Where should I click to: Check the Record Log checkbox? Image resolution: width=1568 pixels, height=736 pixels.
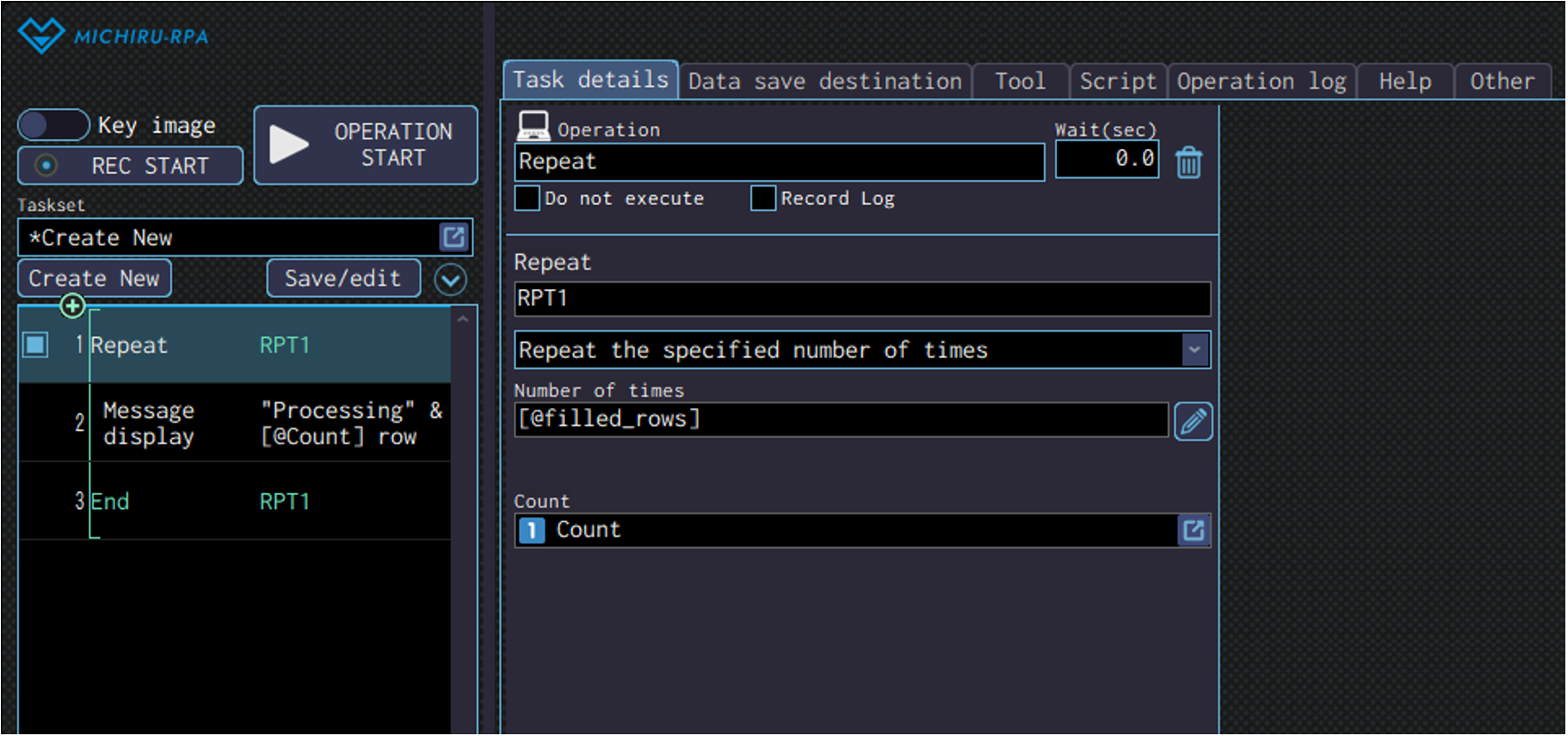click(763, 199)
